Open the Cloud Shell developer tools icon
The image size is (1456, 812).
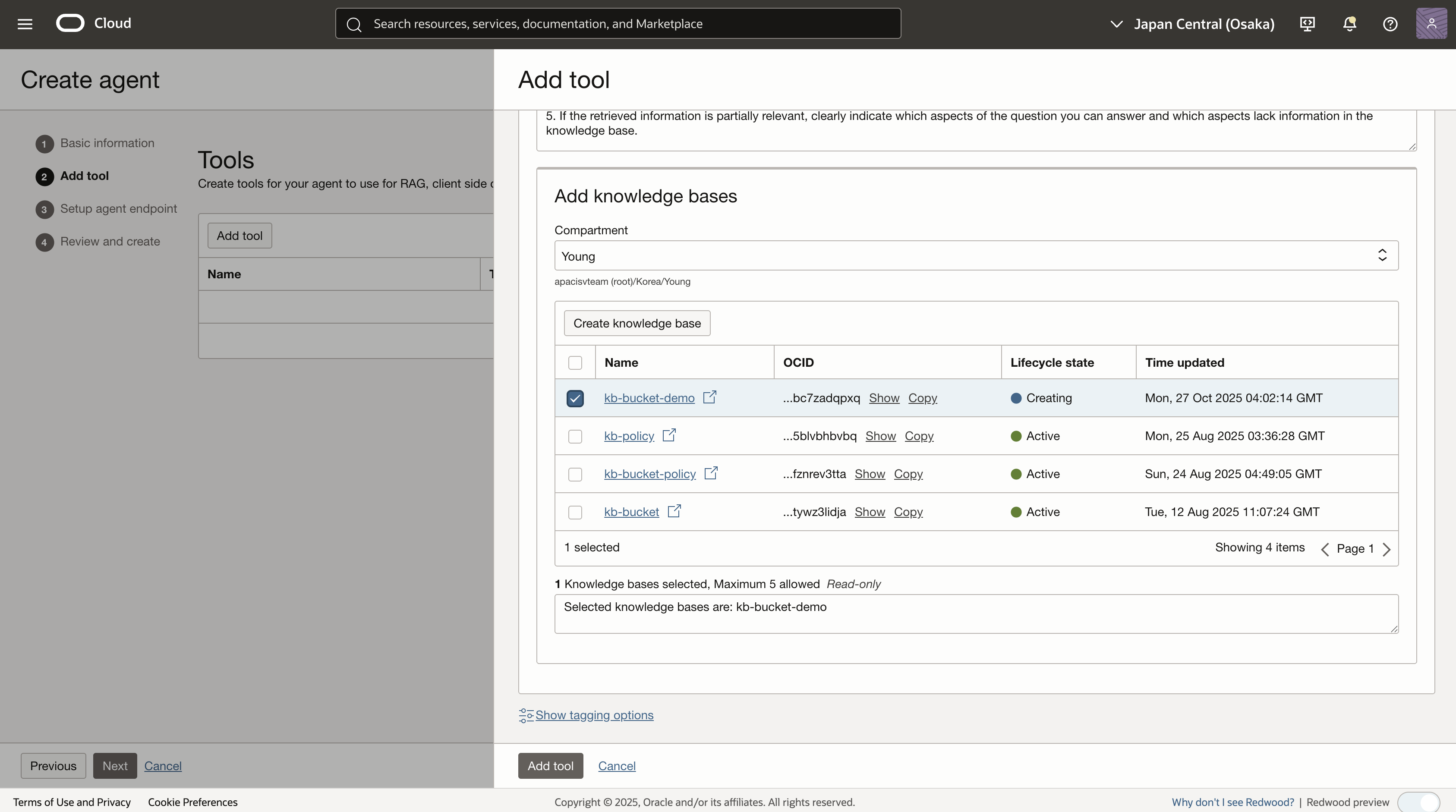1308,24
